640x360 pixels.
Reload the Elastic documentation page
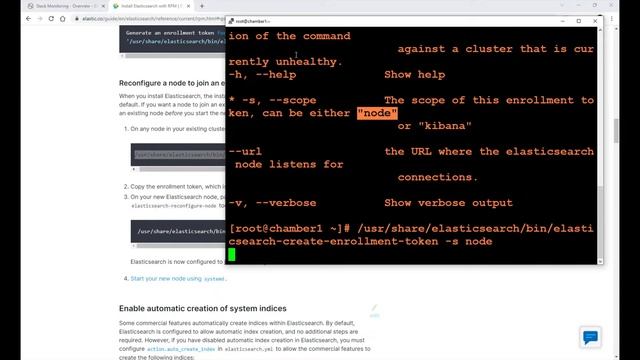(51, 18)
